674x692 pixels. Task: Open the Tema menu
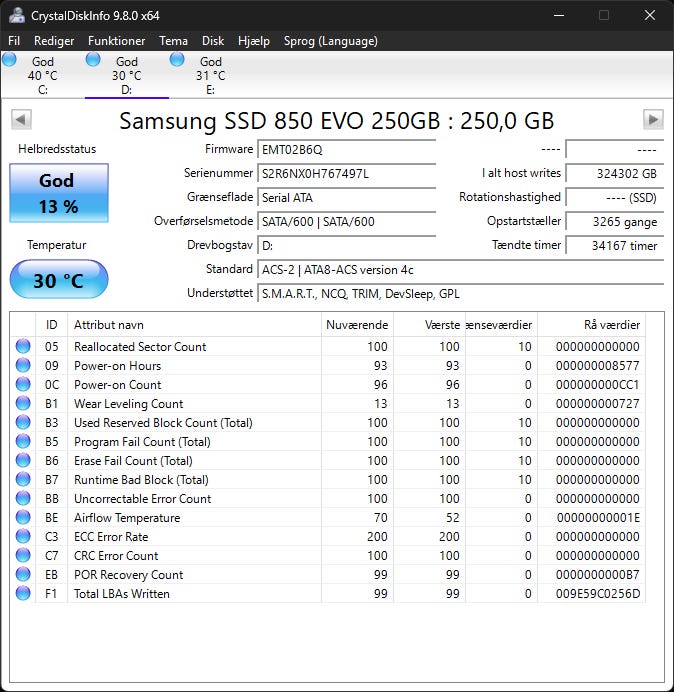(x=173, y=41)
